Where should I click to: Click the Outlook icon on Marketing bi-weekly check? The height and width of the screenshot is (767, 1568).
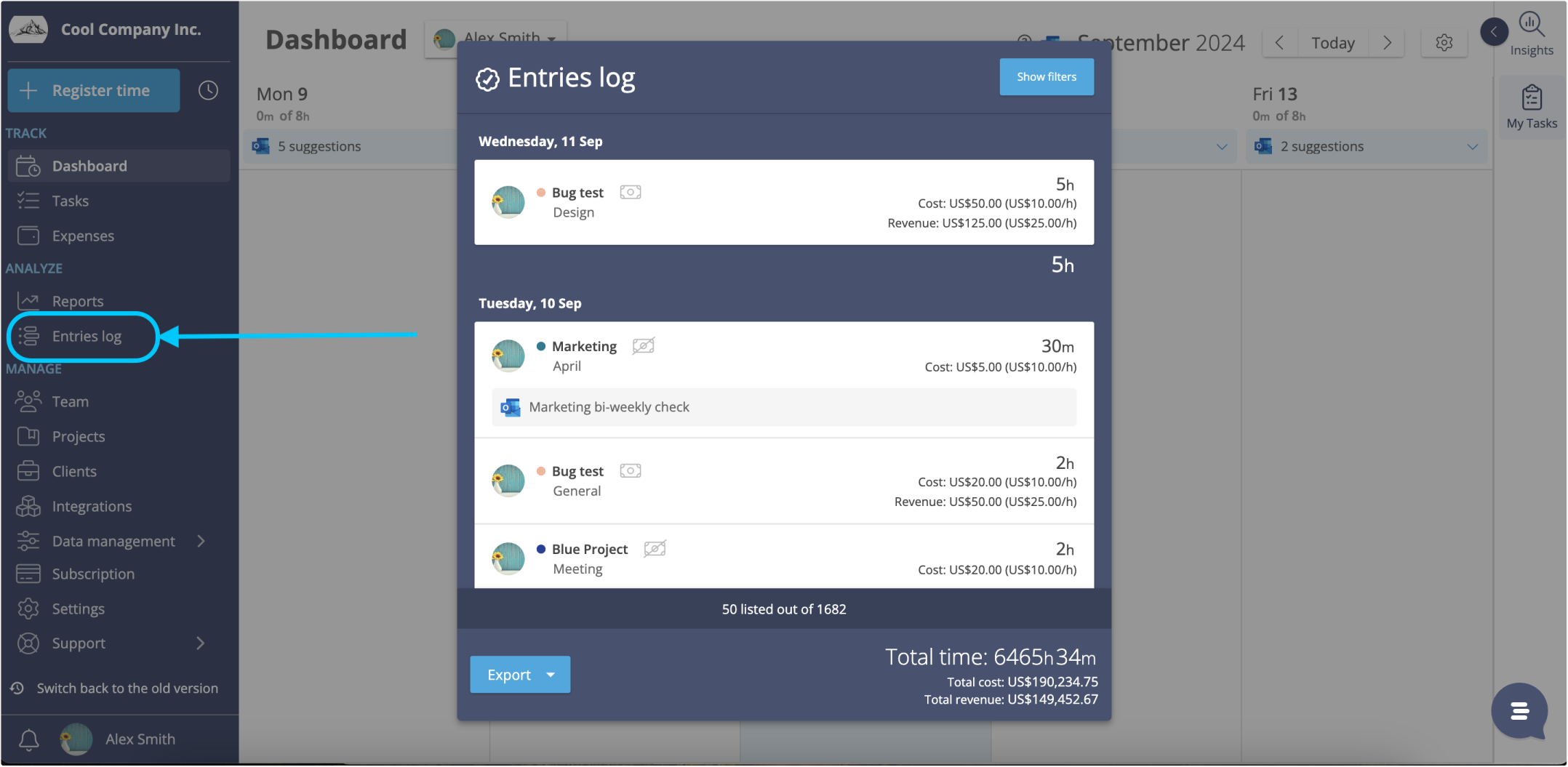tap(511, 407)
